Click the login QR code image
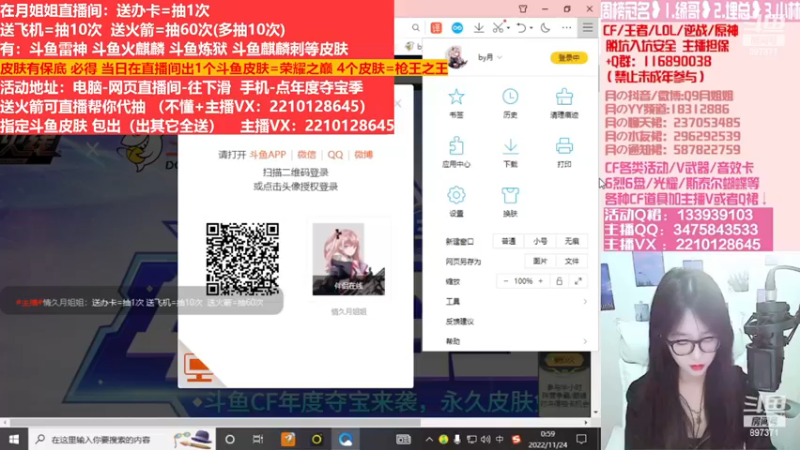Viewport: 800px width, 450px height. tap(242, 259)
